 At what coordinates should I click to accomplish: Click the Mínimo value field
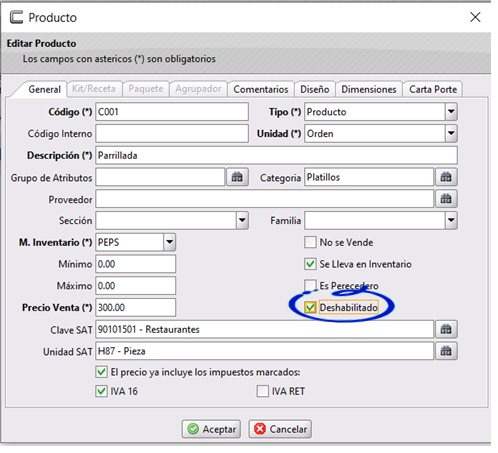pos(136,264)
